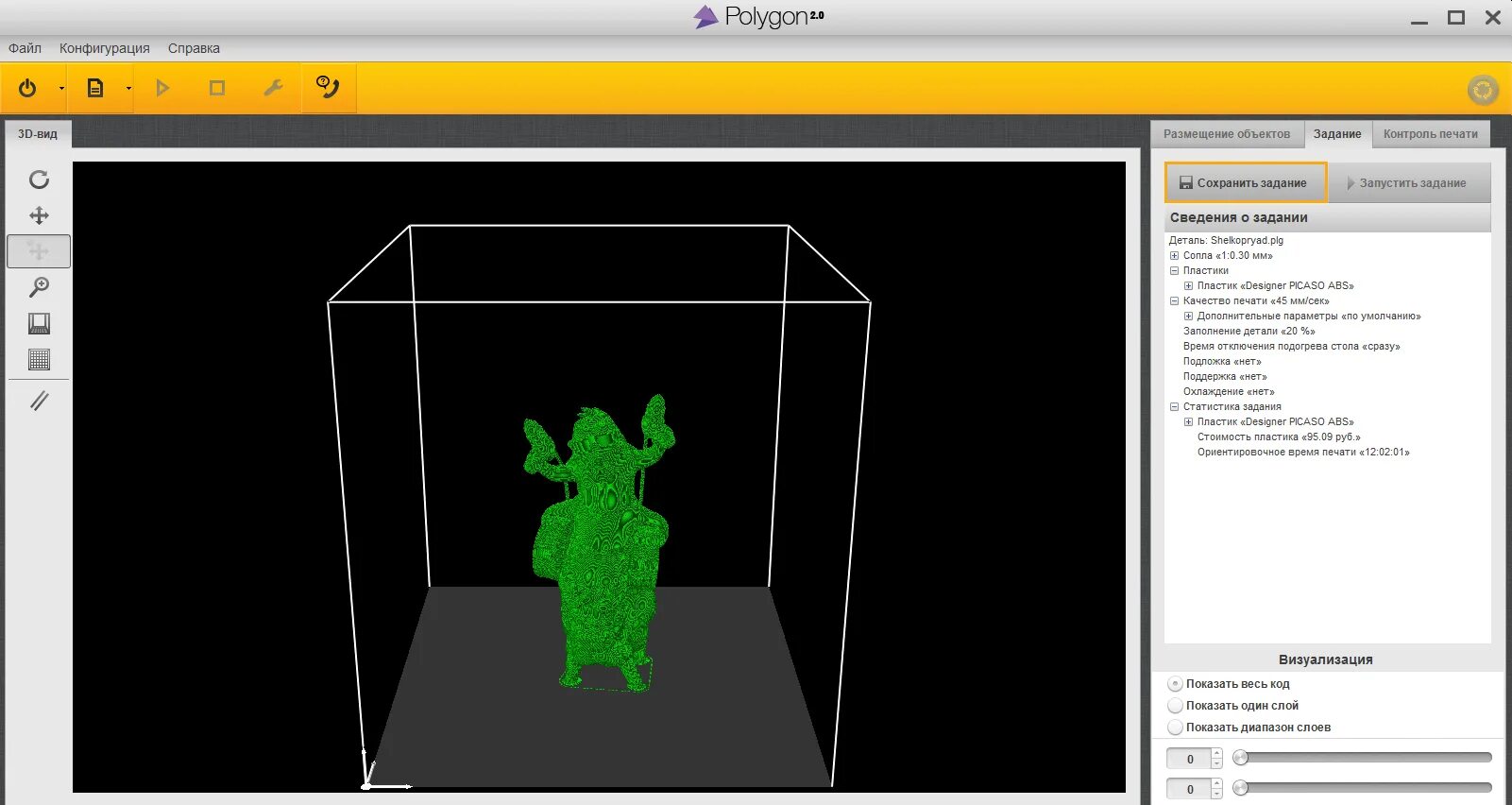The image size is (1512, 805).
Task: Switch to the Задание tab
Action: (1337, 134)
